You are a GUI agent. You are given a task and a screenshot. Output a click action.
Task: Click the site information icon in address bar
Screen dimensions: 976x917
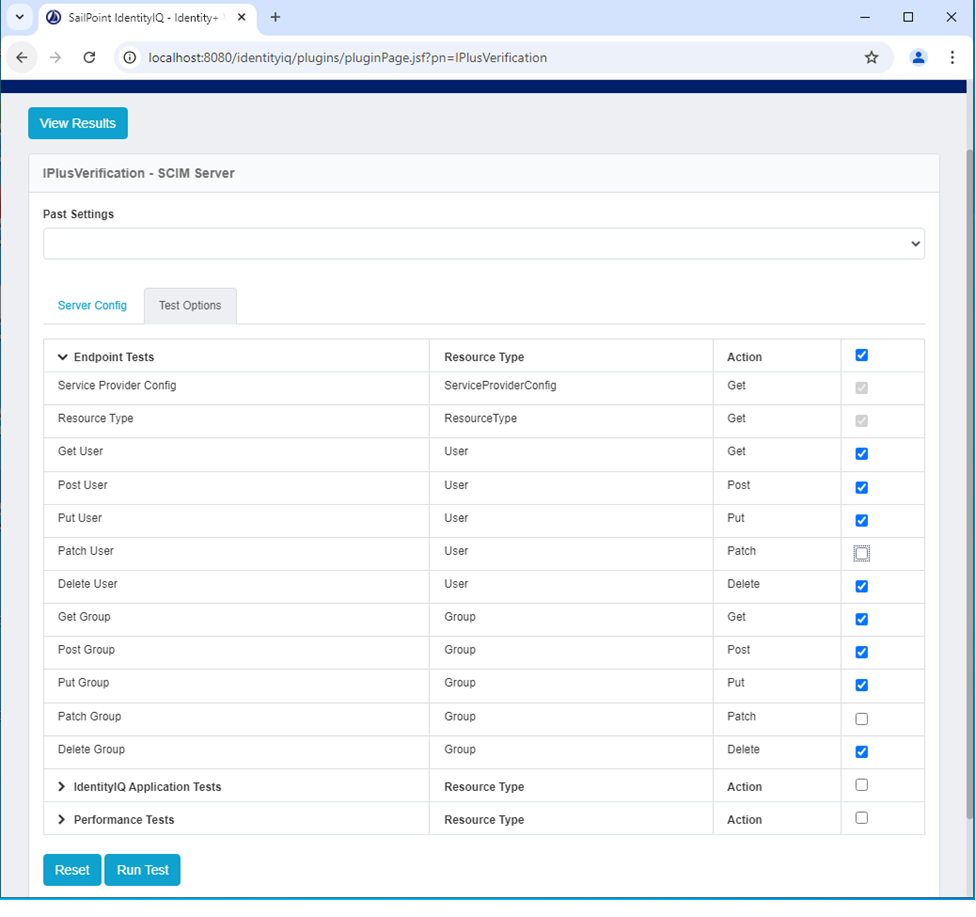[x=129, y=57]
